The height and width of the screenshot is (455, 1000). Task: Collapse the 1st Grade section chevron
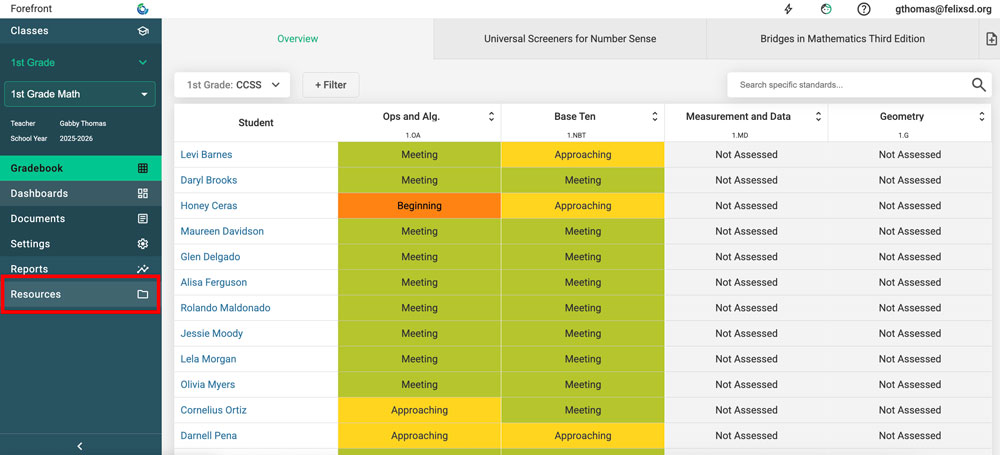click(x=143, y=63)
